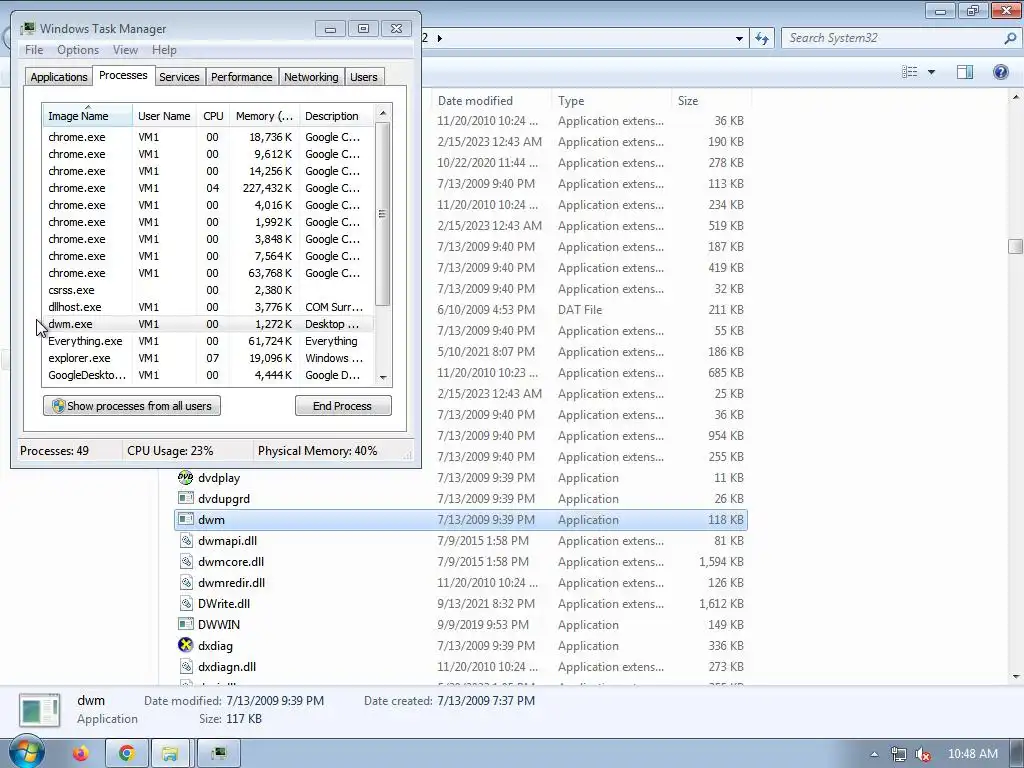Switch to the Performance tab
This screenshot has width=1024, height=768.
coord(241,77)
